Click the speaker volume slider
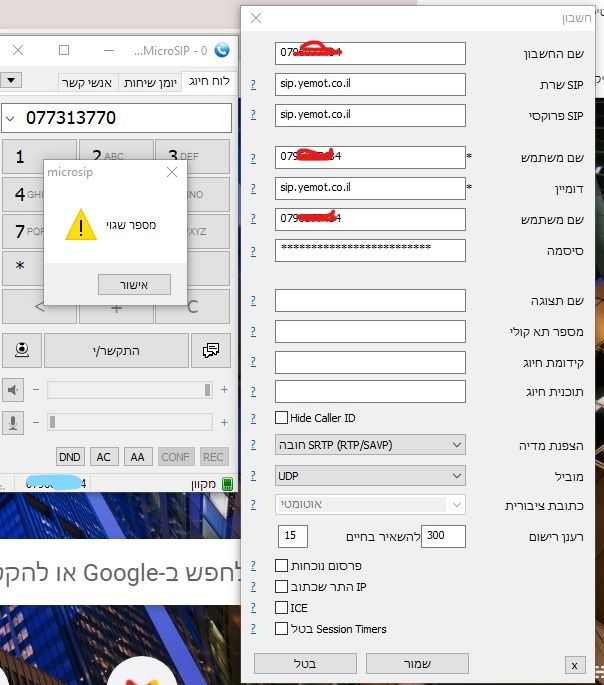 [130, 390]
